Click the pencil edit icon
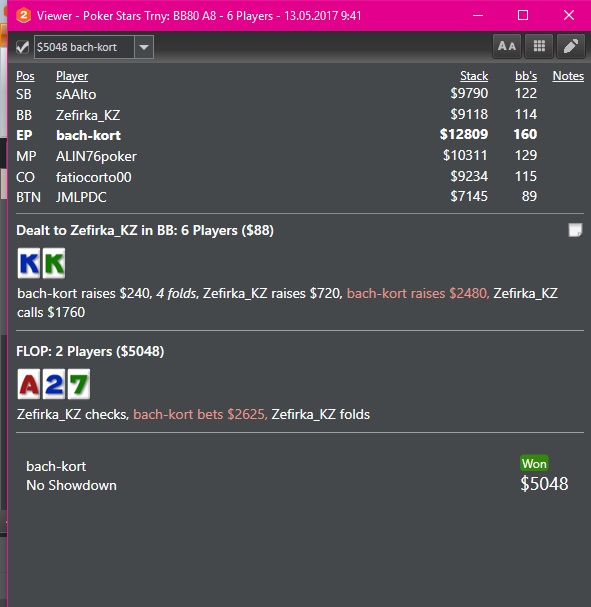This screenshot has height=607, width=591. coord(571,46)
